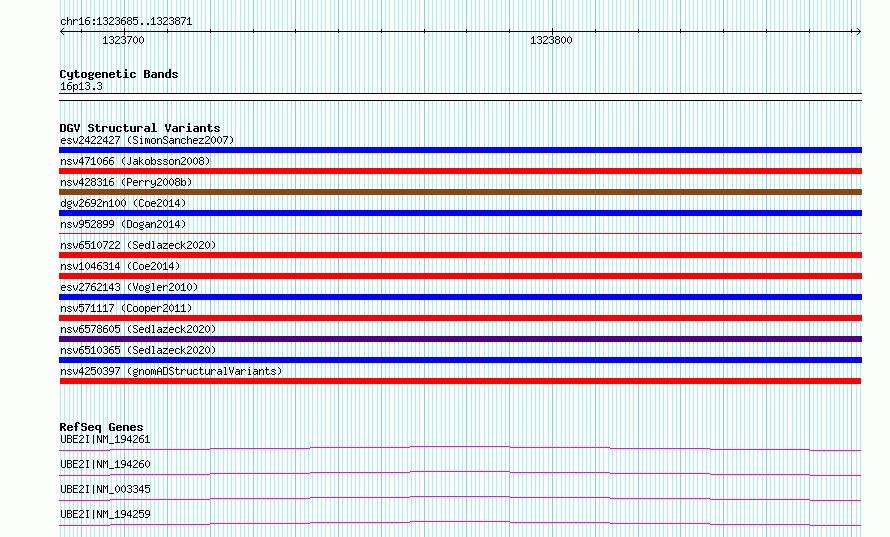The width and height of the screenshot is (890, 537).
Task: Open transcript UBE2I|NM_003345 label
Action: 105,489
